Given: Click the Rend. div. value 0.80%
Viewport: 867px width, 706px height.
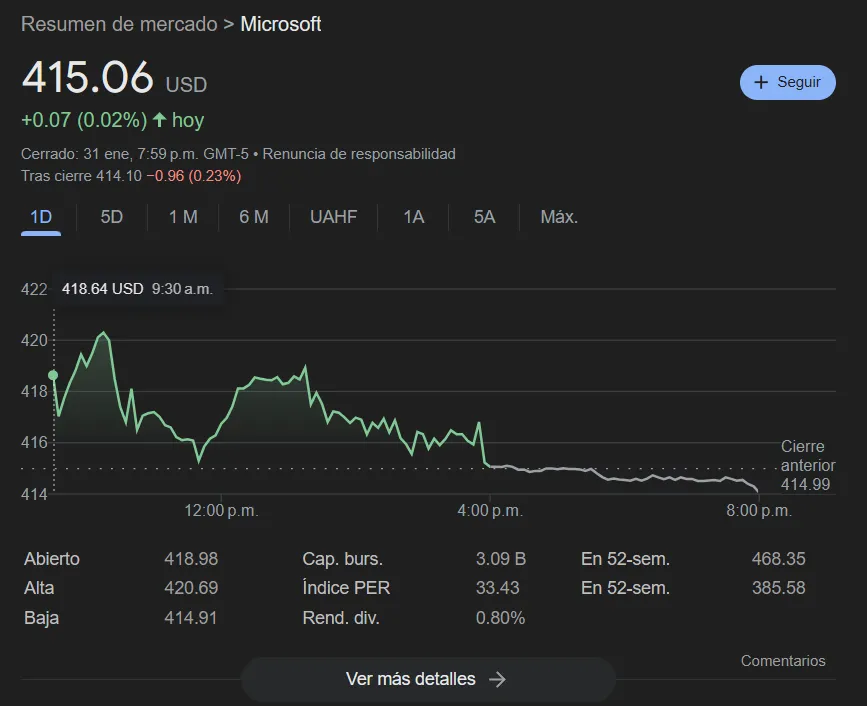Looking at the screenshot, I should (500, 618).
